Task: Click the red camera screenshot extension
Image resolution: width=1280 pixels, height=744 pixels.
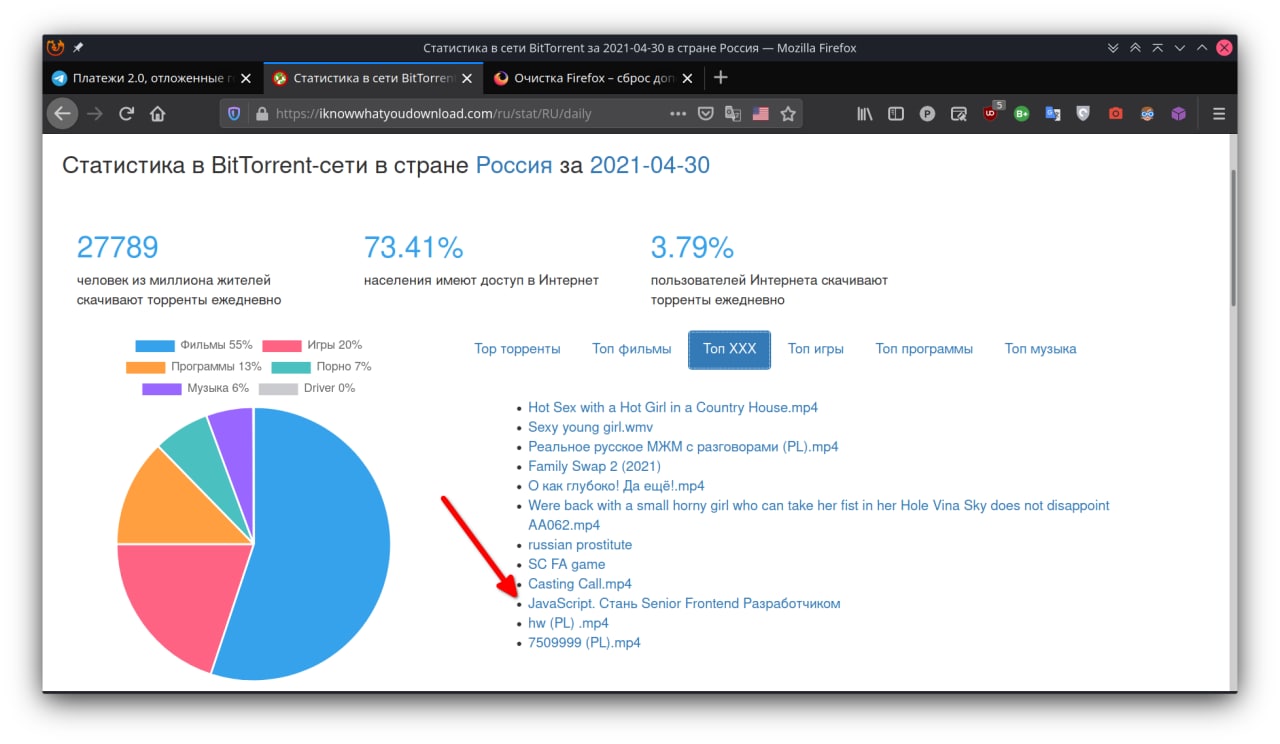Action: [1115, 114]
